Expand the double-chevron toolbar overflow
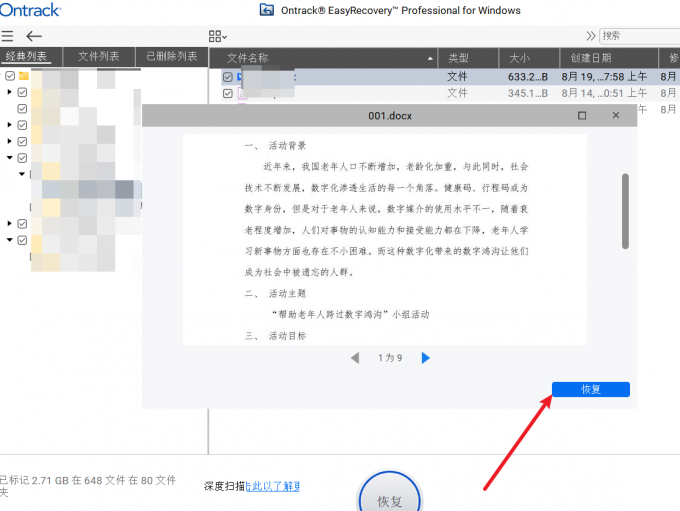680x511 pixels. point(590,36)
